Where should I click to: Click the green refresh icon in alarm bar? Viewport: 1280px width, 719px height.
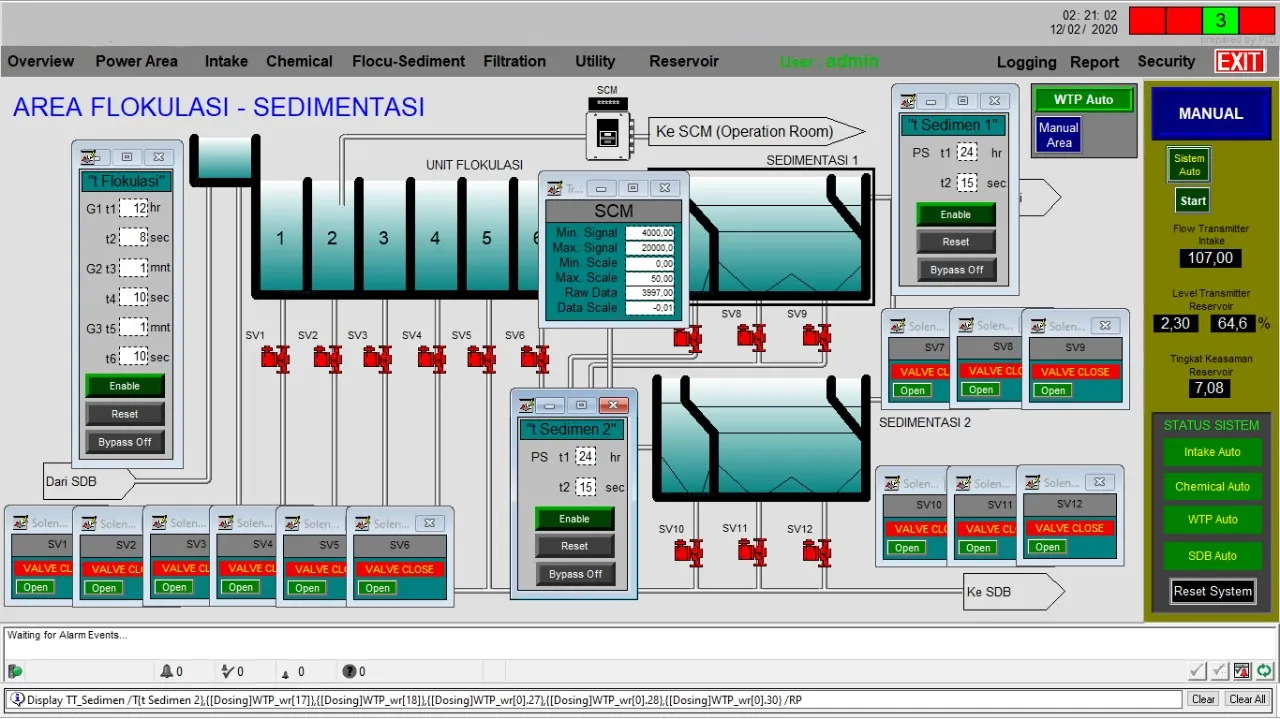pos(1265,671)
